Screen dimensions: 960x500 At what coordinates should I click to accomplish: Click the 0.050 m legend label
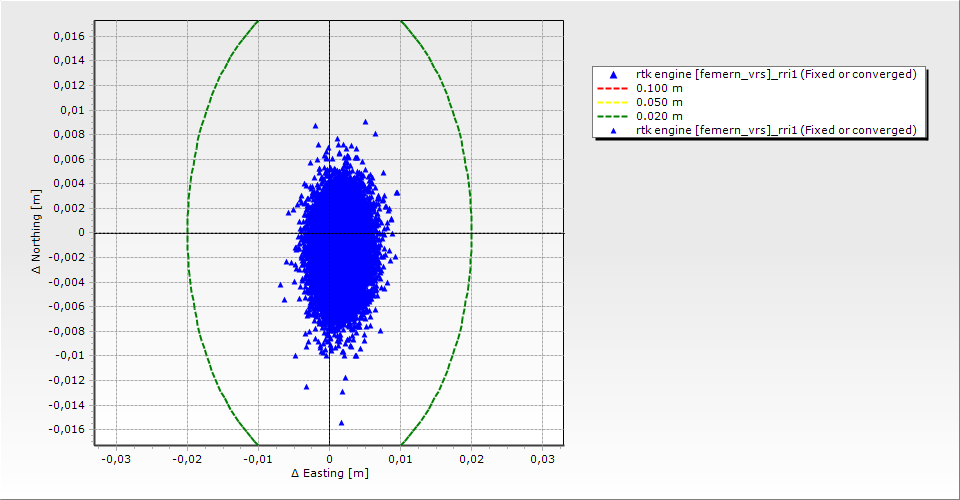coord(660,103)
